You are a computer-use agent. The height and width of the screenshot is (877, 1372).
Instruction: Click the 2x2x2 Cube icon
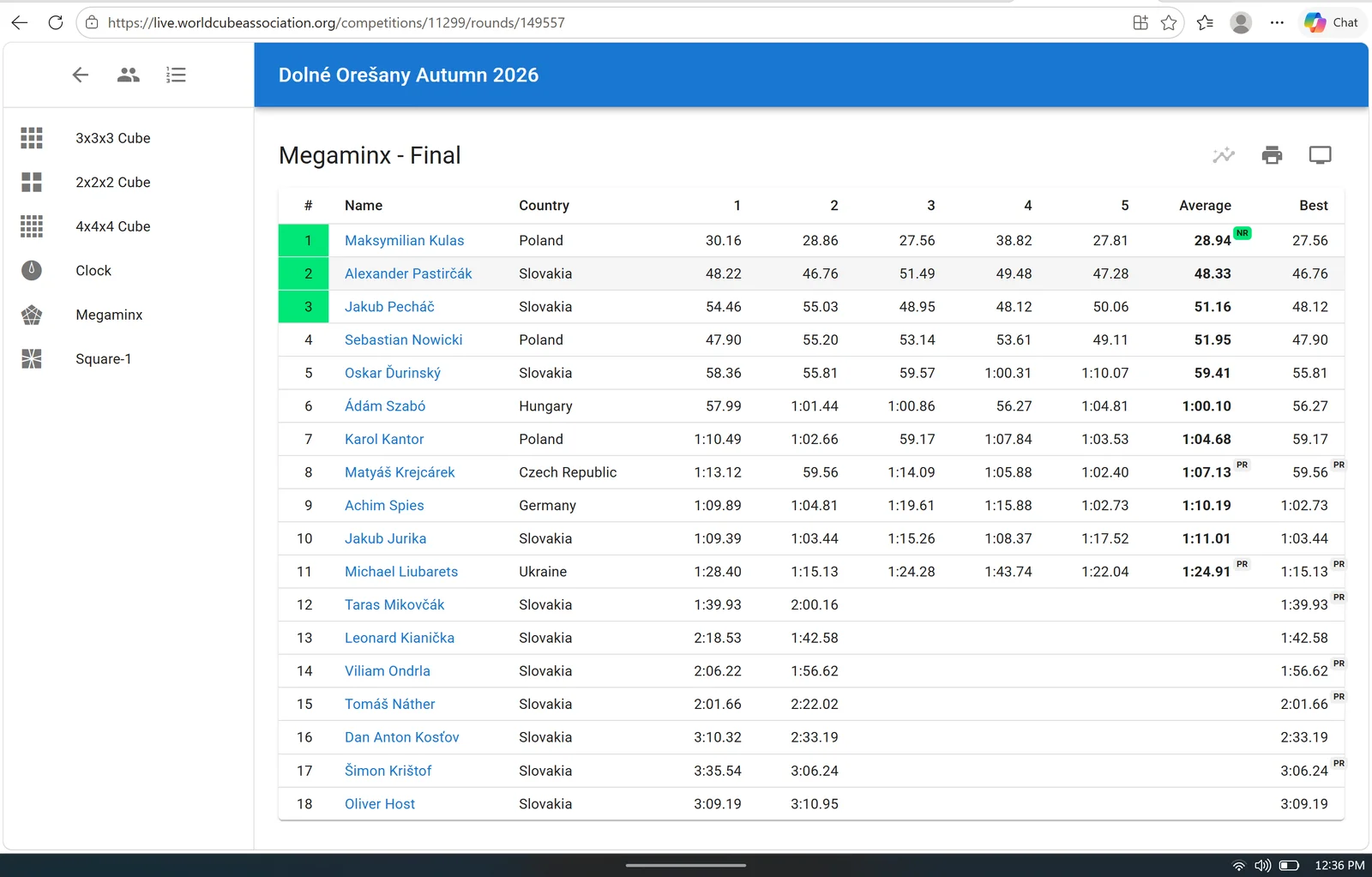(x=32, y=182)
